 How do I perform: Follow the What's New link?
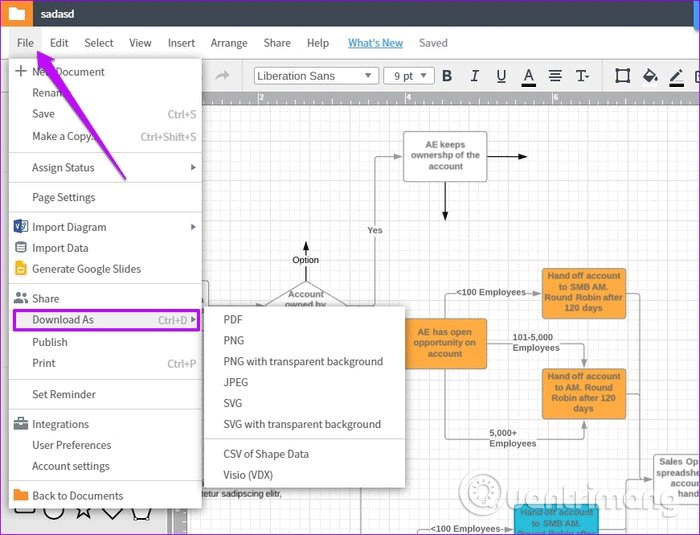coord(375,43)
